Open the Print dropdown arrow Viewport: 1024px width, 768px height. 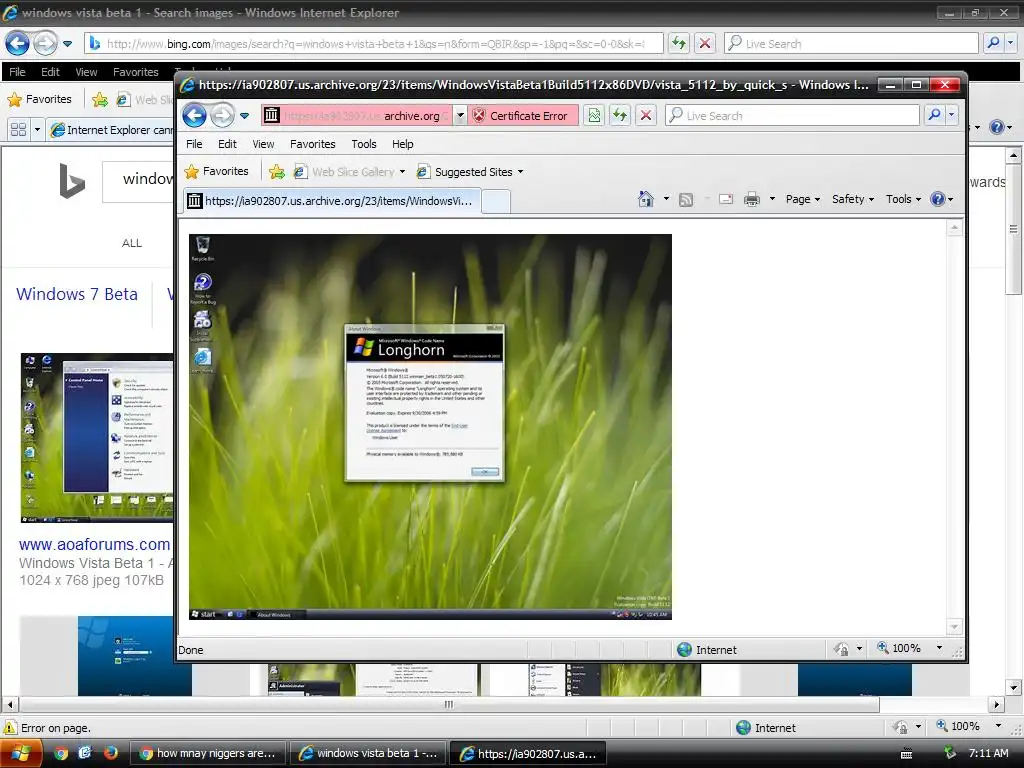772,199
